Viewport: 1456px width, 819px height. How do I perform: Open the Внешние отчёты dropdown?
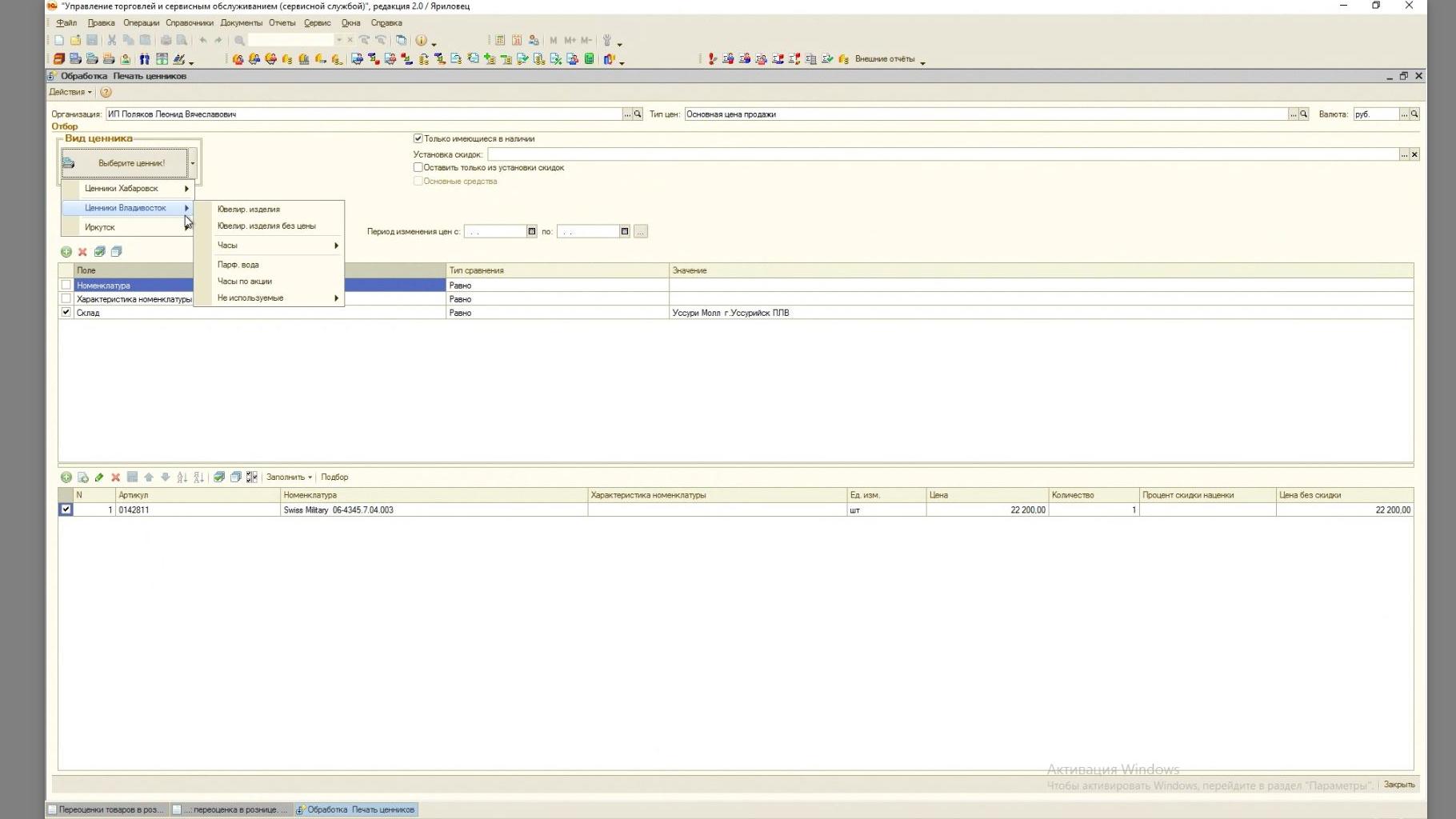[890, 59]
